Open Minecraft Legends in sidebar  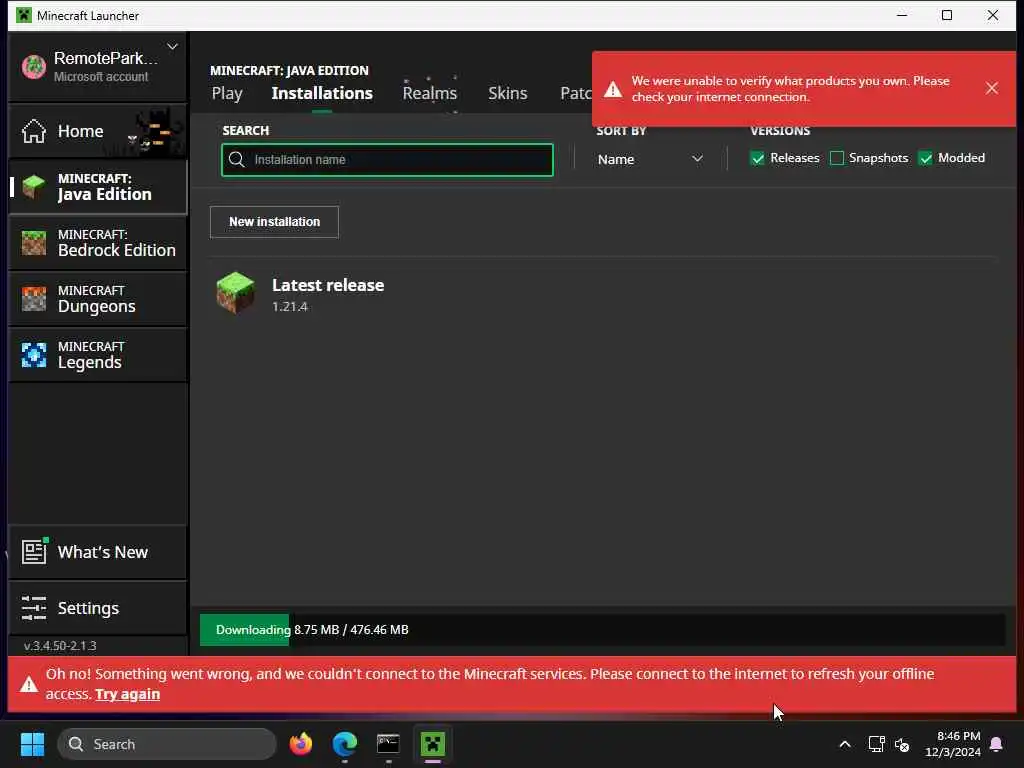98,355
